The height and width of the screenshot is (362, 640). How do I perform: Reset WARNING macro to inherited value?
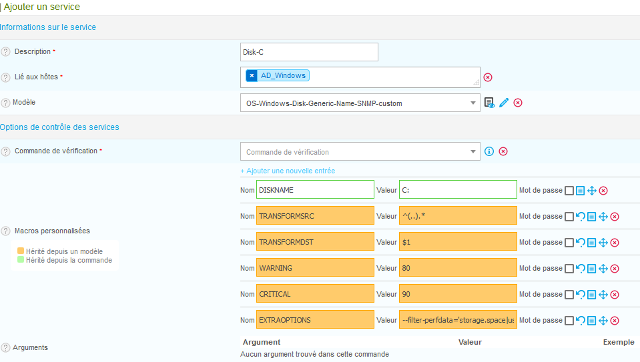[x=580, y=269]
